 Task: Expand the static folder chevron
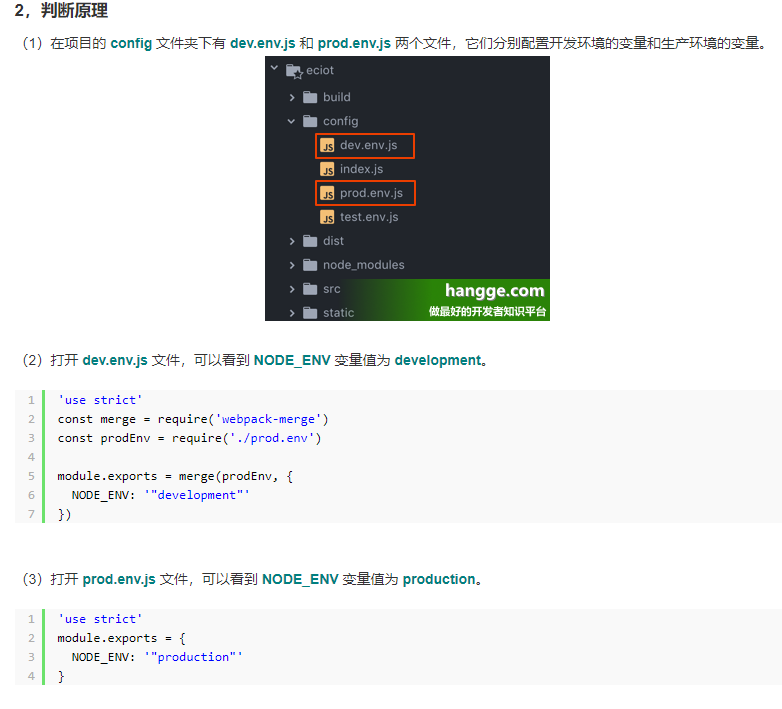[292, 313]
